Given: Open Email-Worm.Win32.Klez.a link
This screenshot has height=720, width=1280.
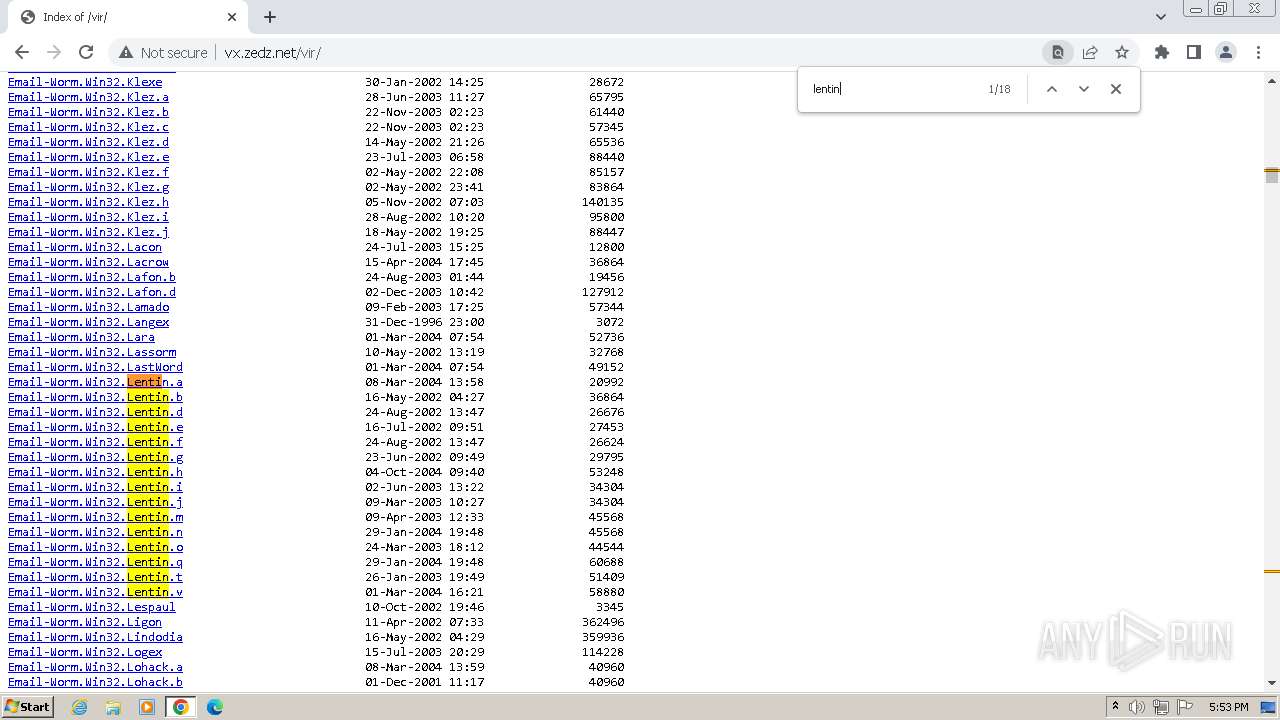Looking at the screenshot, I should pyautogui.click(x=88, y=97).
